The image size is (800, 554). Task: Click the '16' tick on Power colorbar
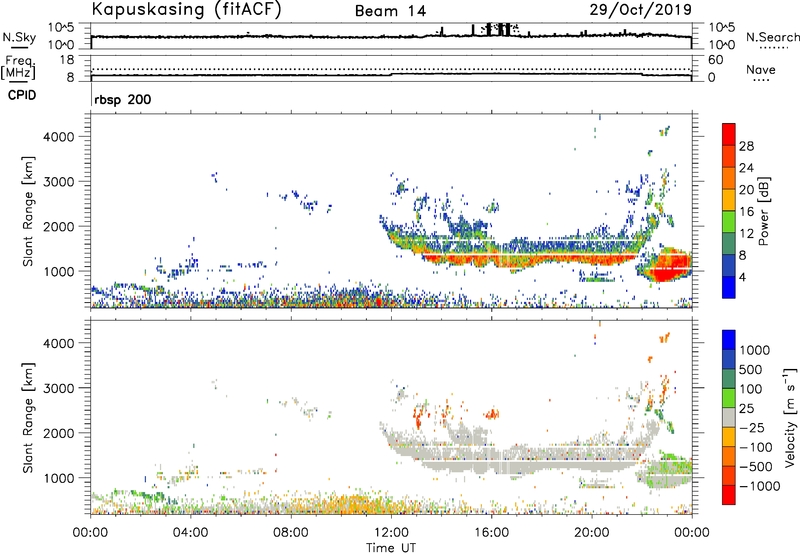(746, 212)
